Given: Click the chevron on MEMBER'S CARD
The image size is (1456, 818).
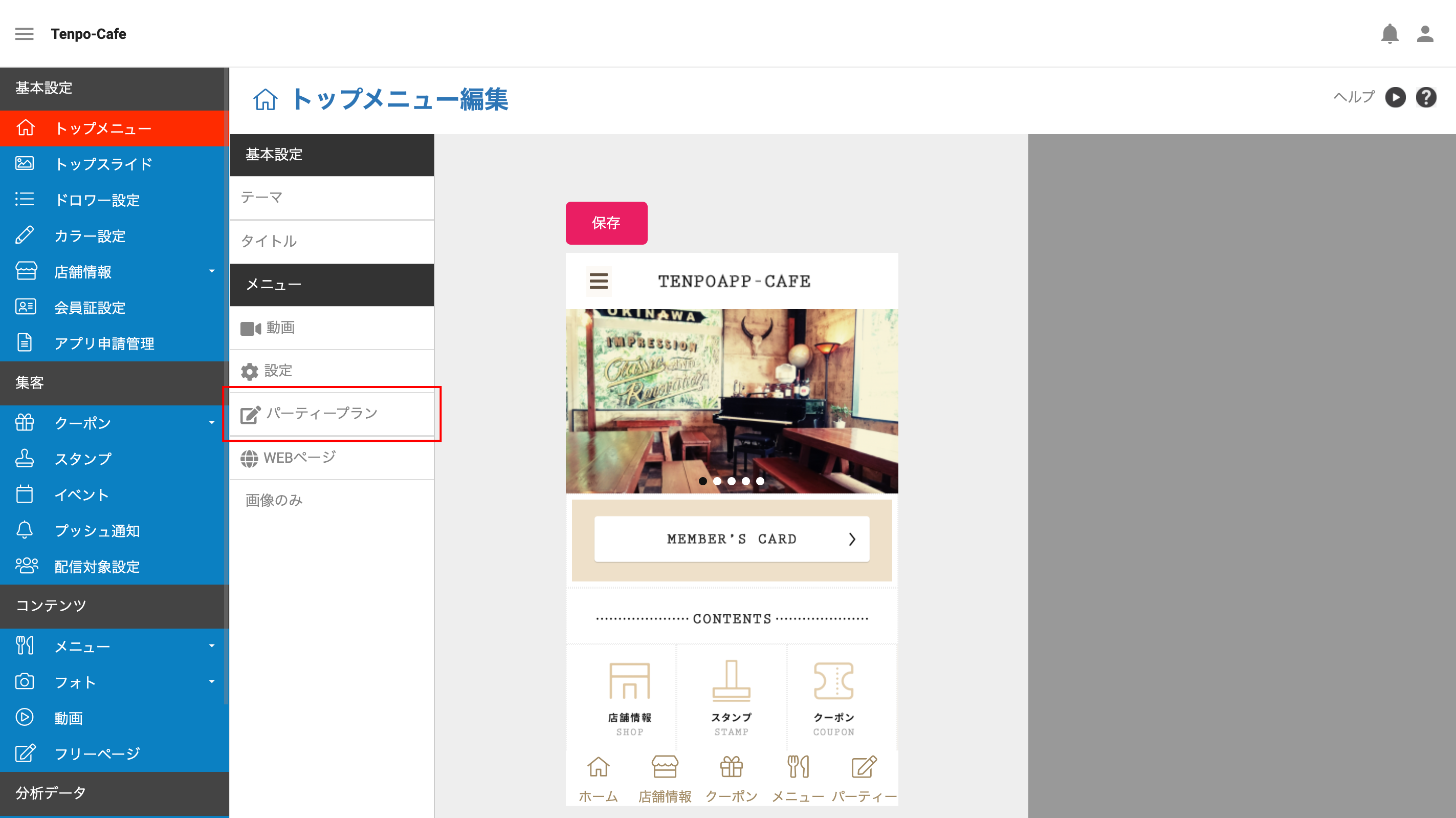Looking at the screenshot, I should [852, 539].
